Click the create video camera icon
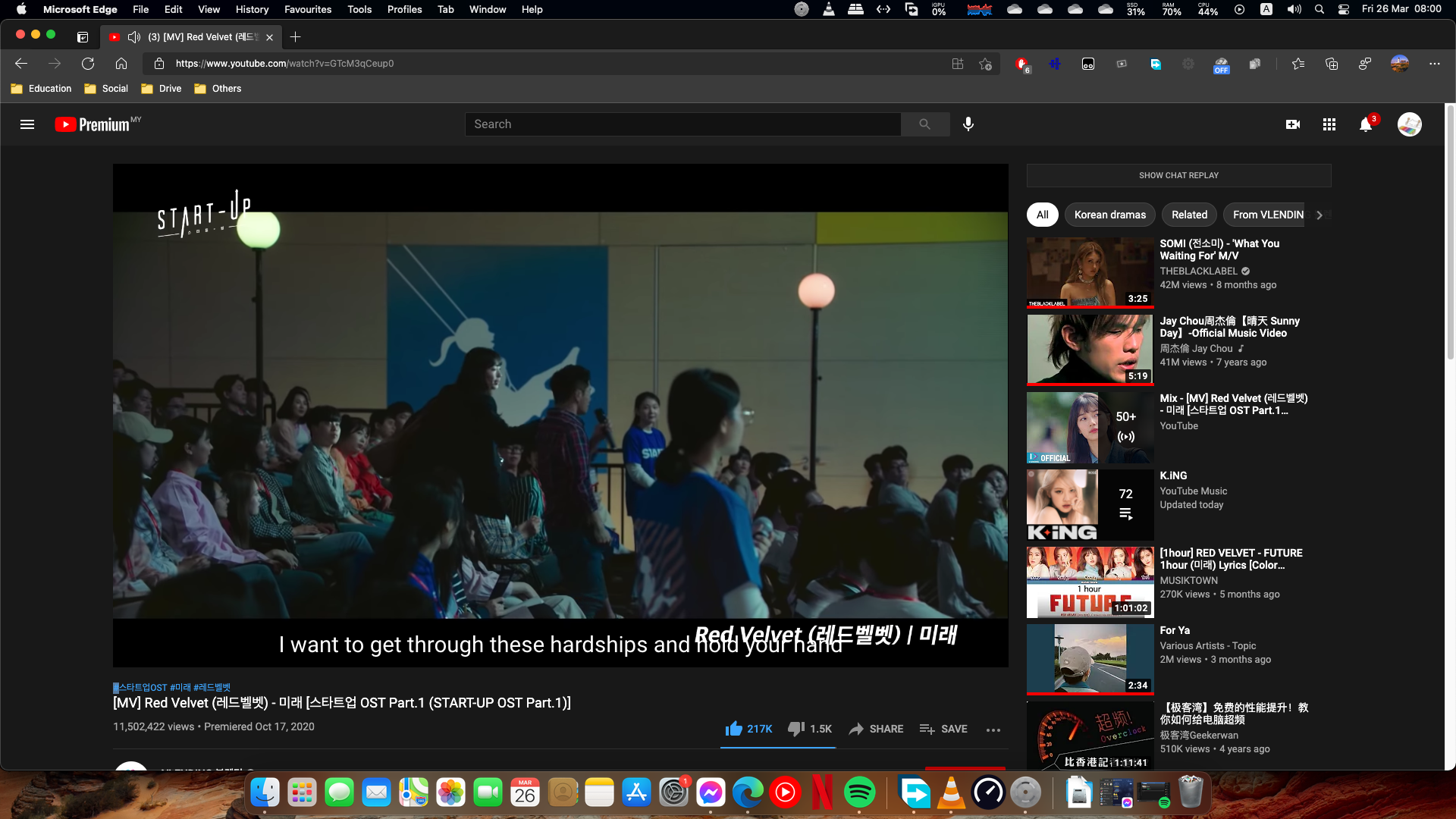Image resolution: width=1456 pixels, height=819 pixels. point(1293,124)
